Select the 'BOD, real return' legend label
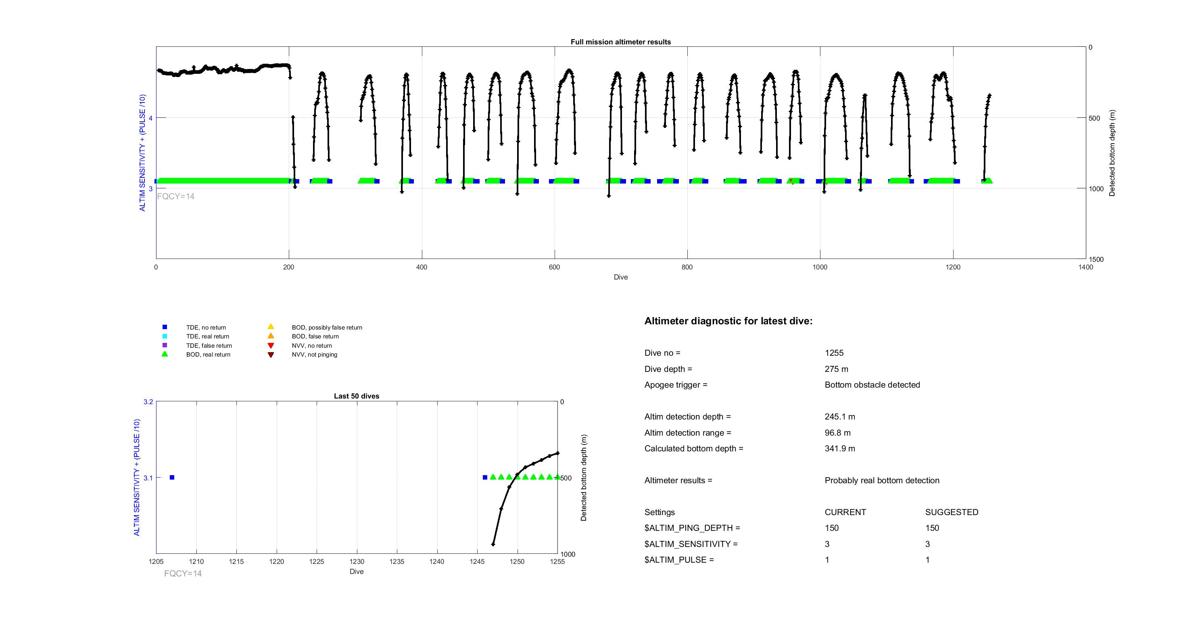The height and width of the screenshot is (622, 1200). click(208, 354)
